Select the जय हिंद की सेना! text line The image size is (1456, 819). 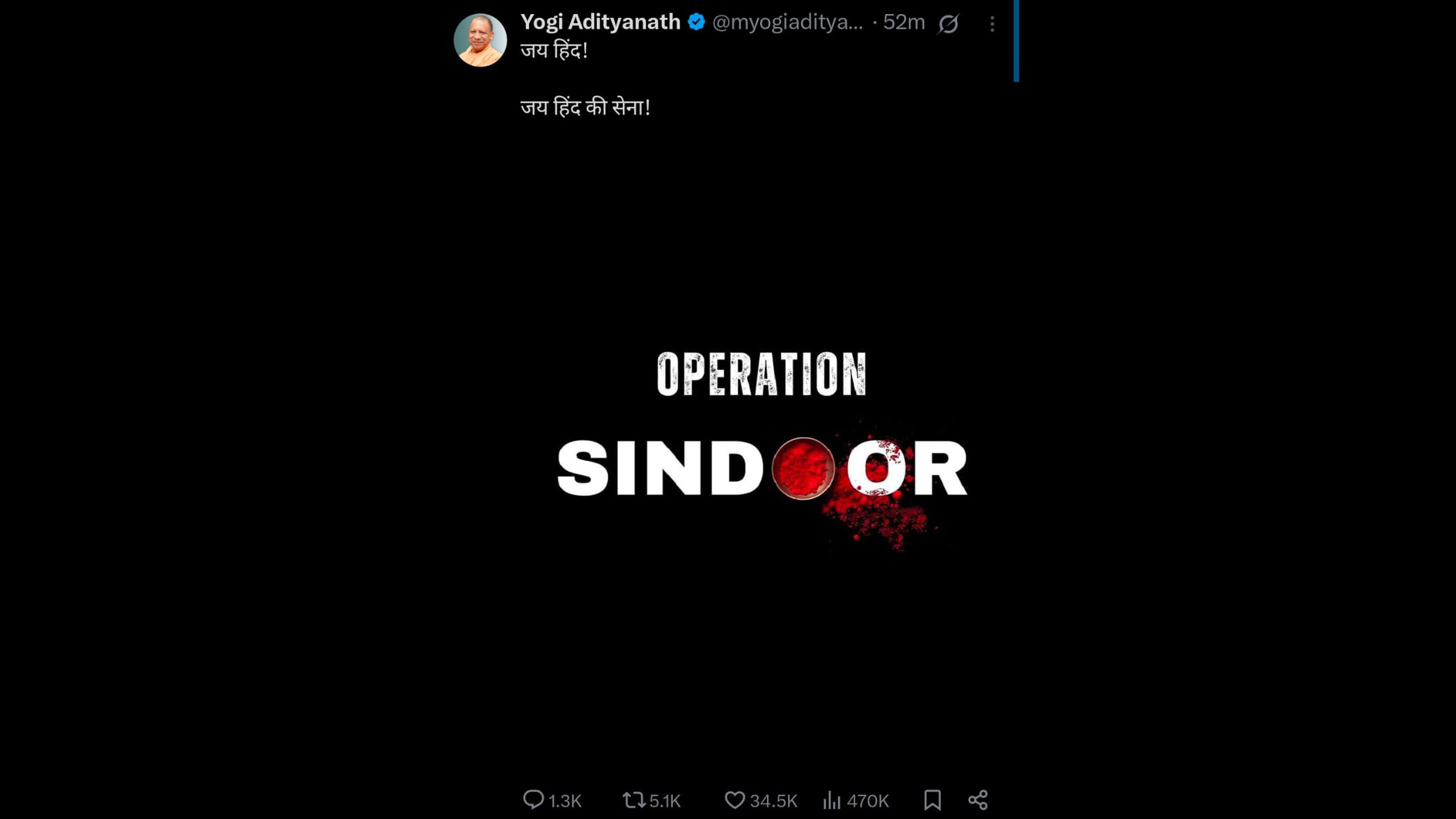coord(585,107)
